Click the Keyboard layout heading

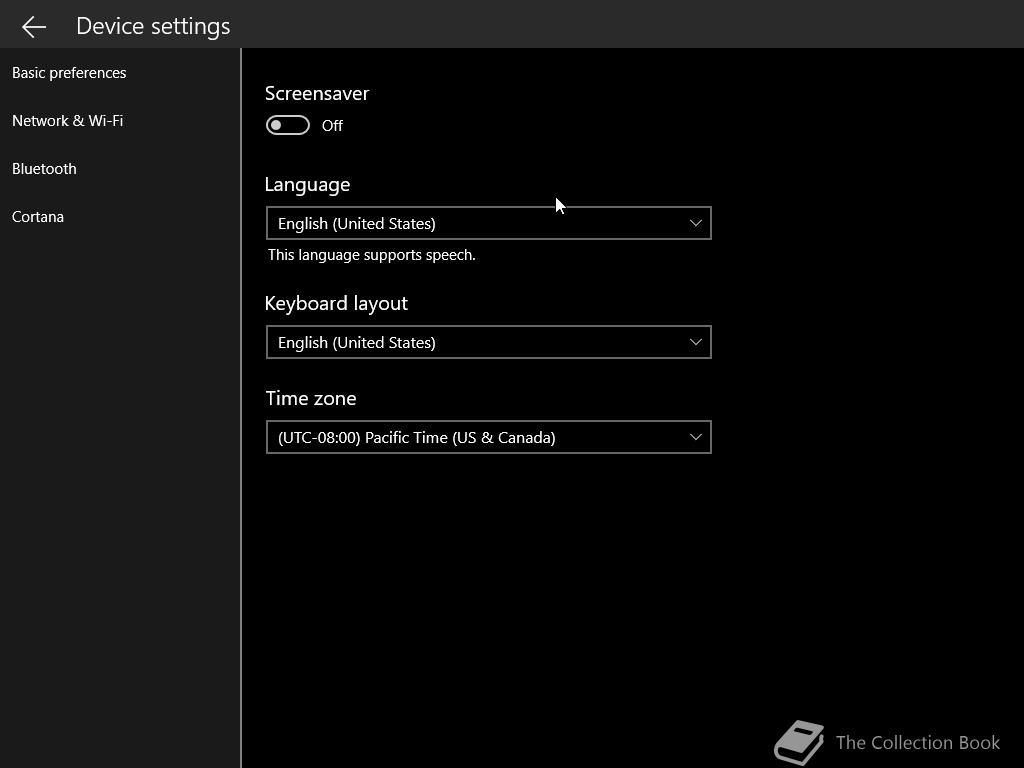coord(336,304)
